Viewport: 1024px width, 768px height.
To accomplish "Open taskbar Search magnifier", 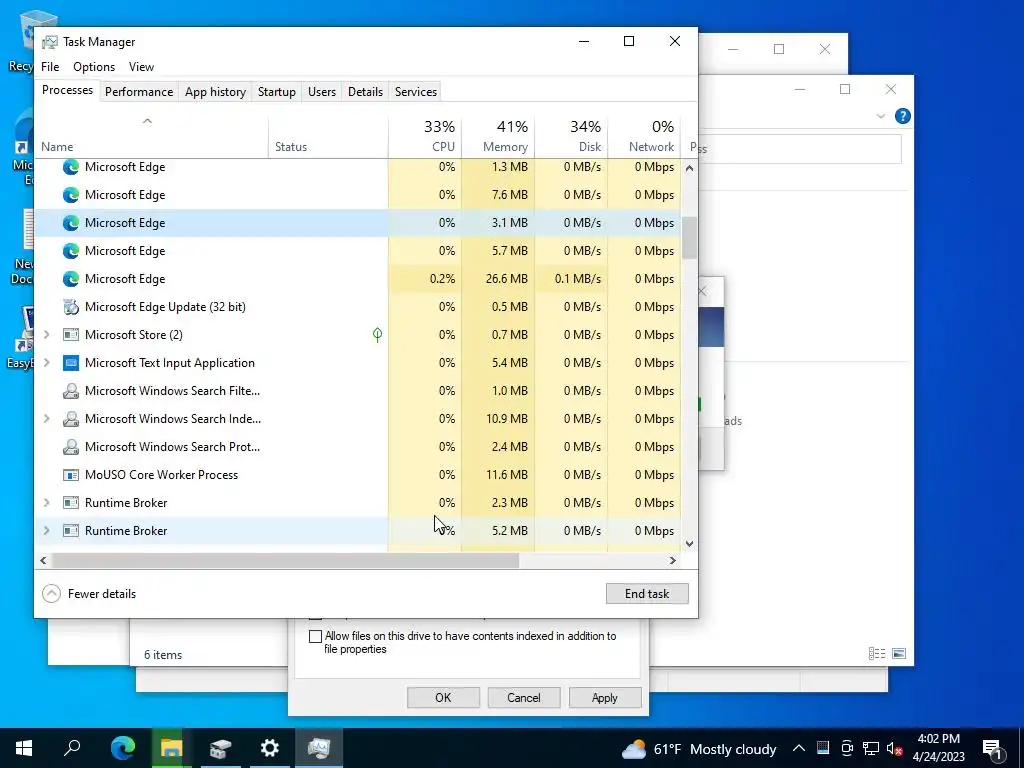I will click(x=72, y=748).
